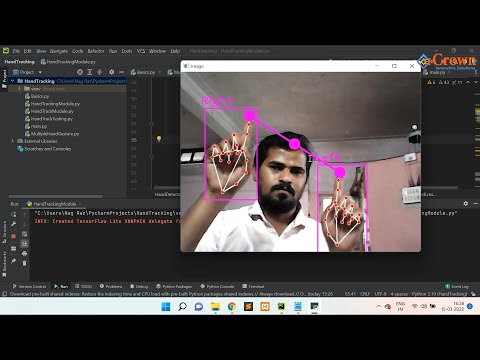480x360 pixels.
Task: Click taskbar clock showing 15-03-2022
Action: point(453,306)
